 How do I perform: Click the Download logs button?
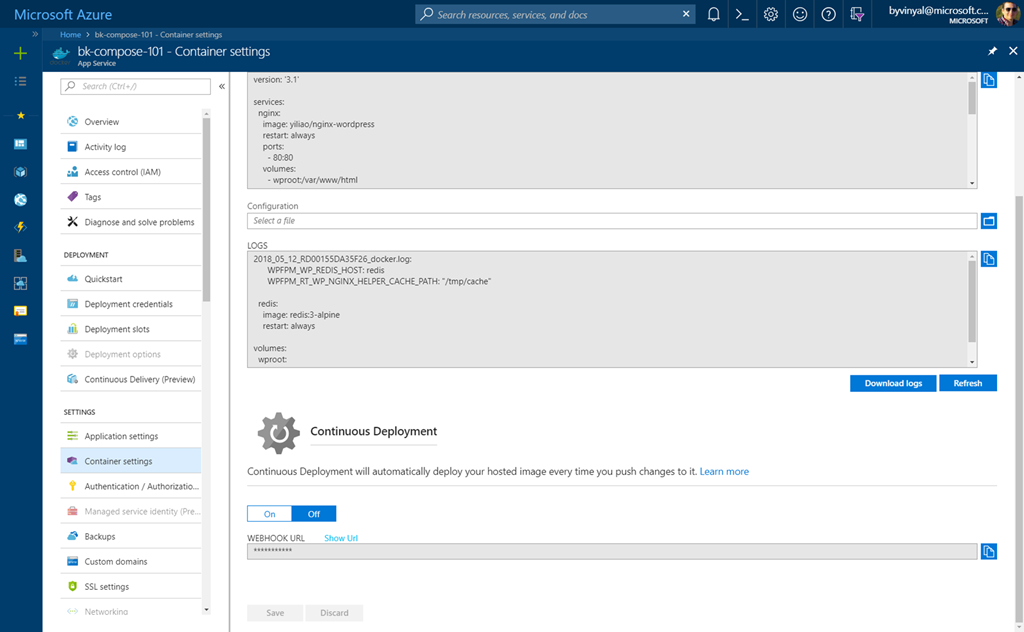(893, 383)
